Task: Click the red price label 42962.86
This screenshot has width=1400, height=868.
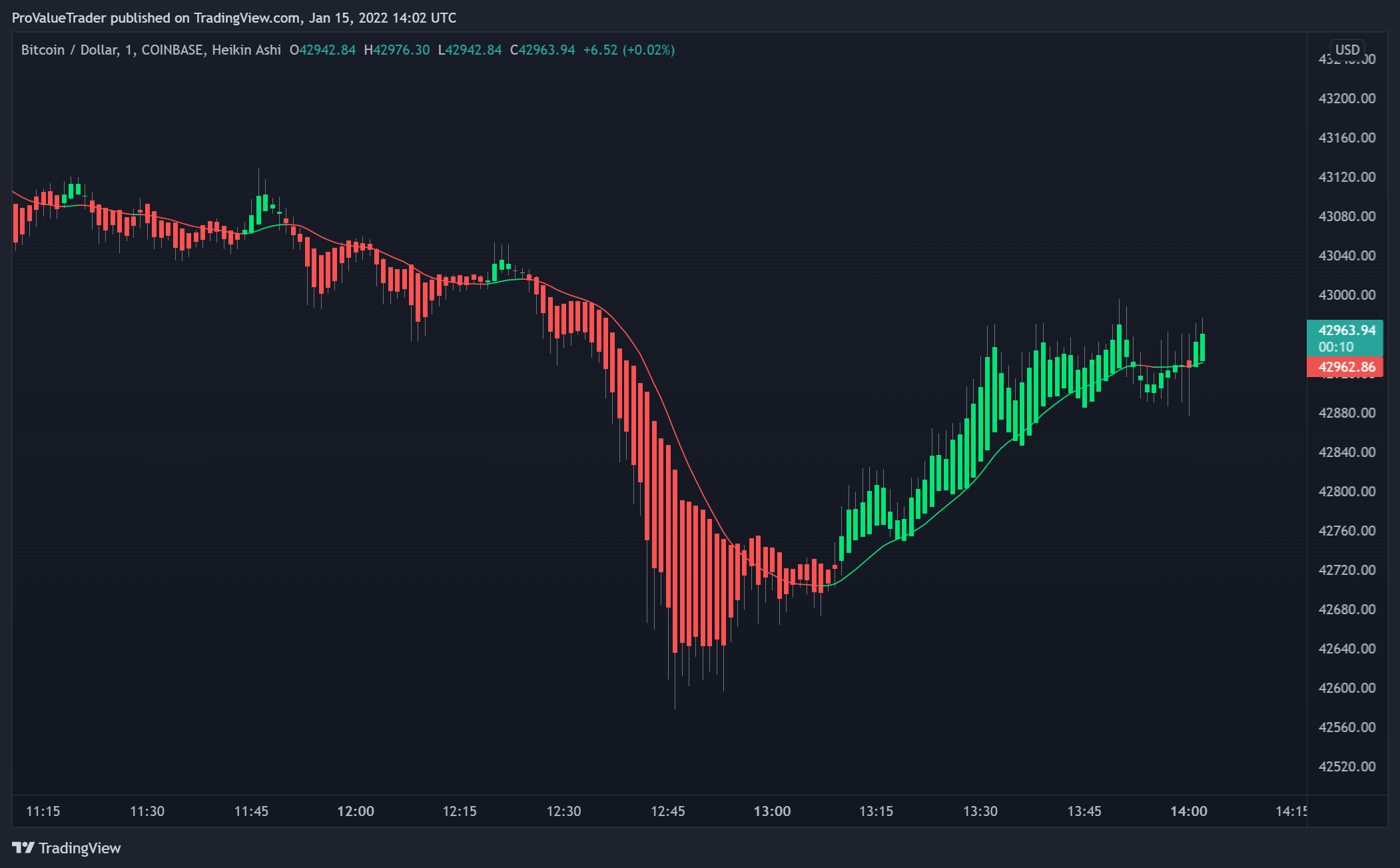Action: (x=1346, y=367)
